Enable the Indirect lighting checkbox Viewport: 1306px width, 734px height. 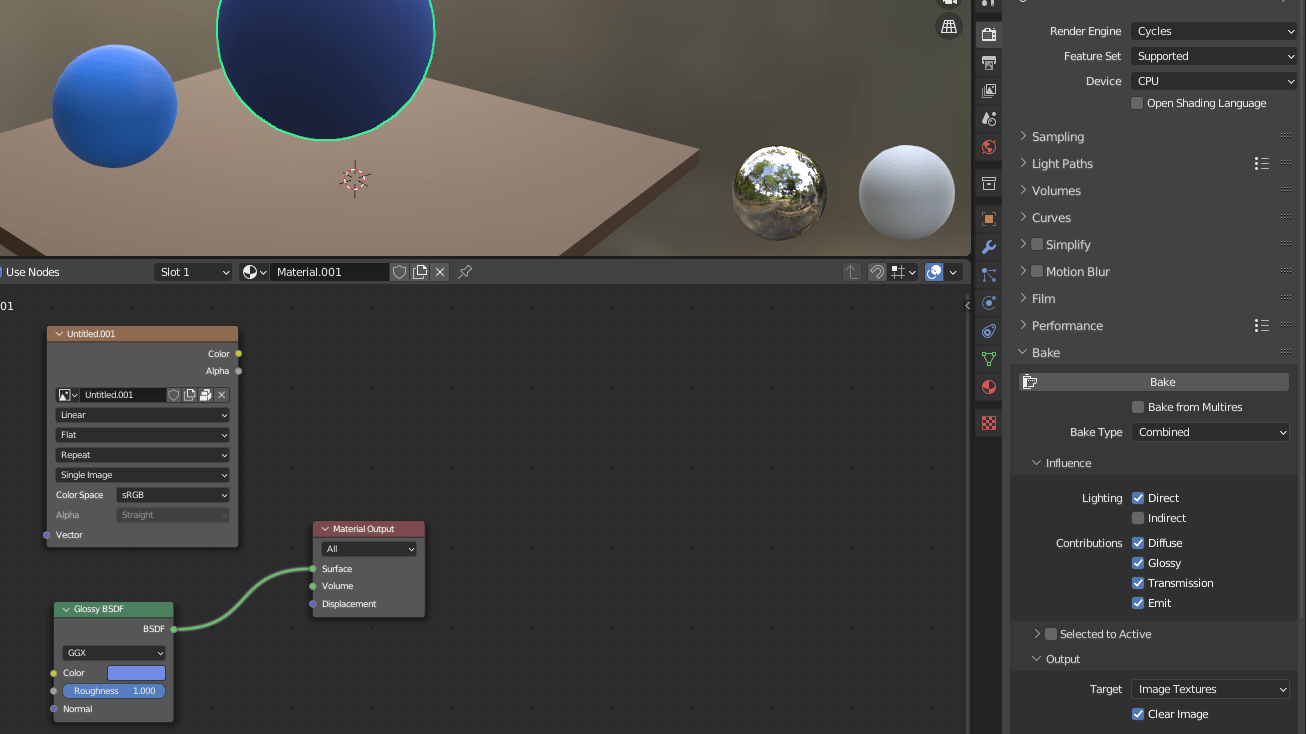[1137, 518]
